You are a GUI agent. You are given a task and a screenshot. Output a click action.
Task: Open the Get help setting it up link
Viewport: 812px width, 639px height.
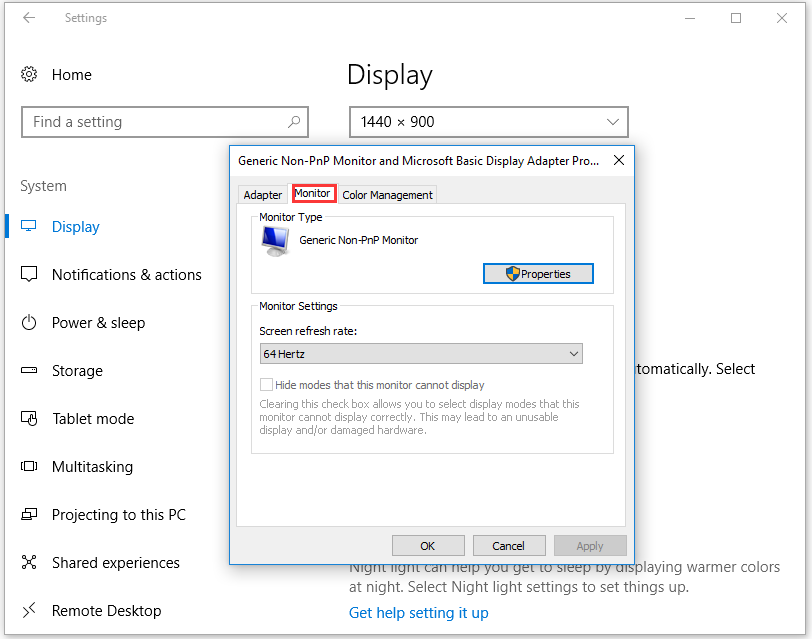tap(418, 613)
